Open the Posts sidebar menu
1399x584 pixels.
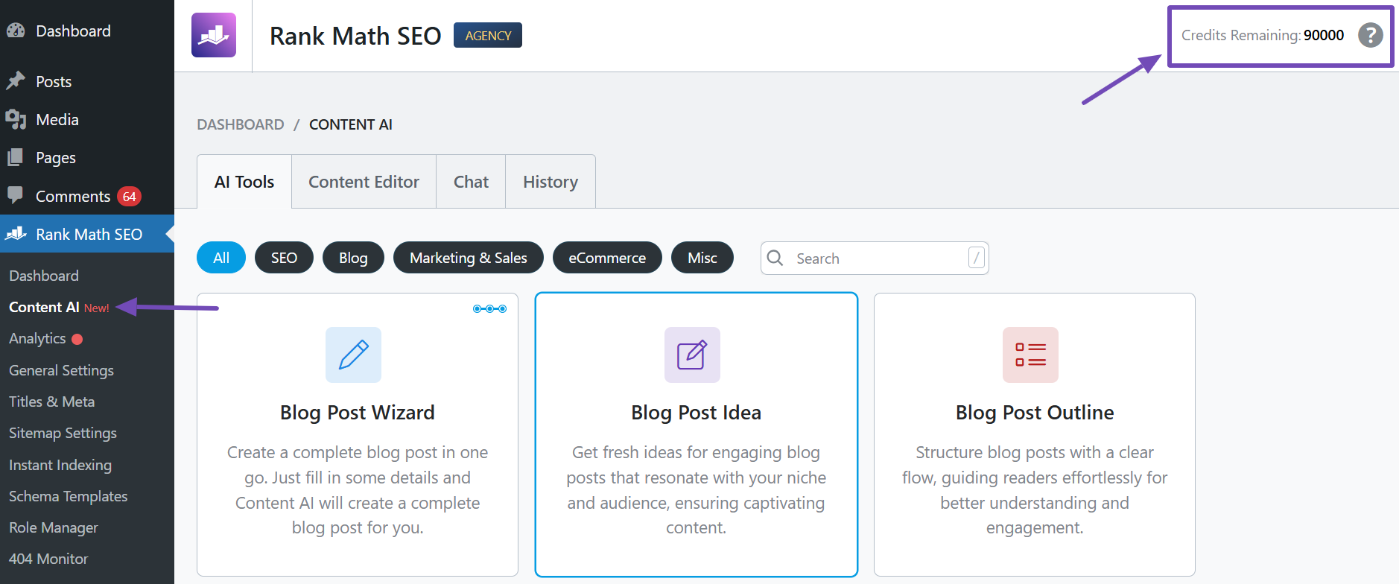coord(53,82)
